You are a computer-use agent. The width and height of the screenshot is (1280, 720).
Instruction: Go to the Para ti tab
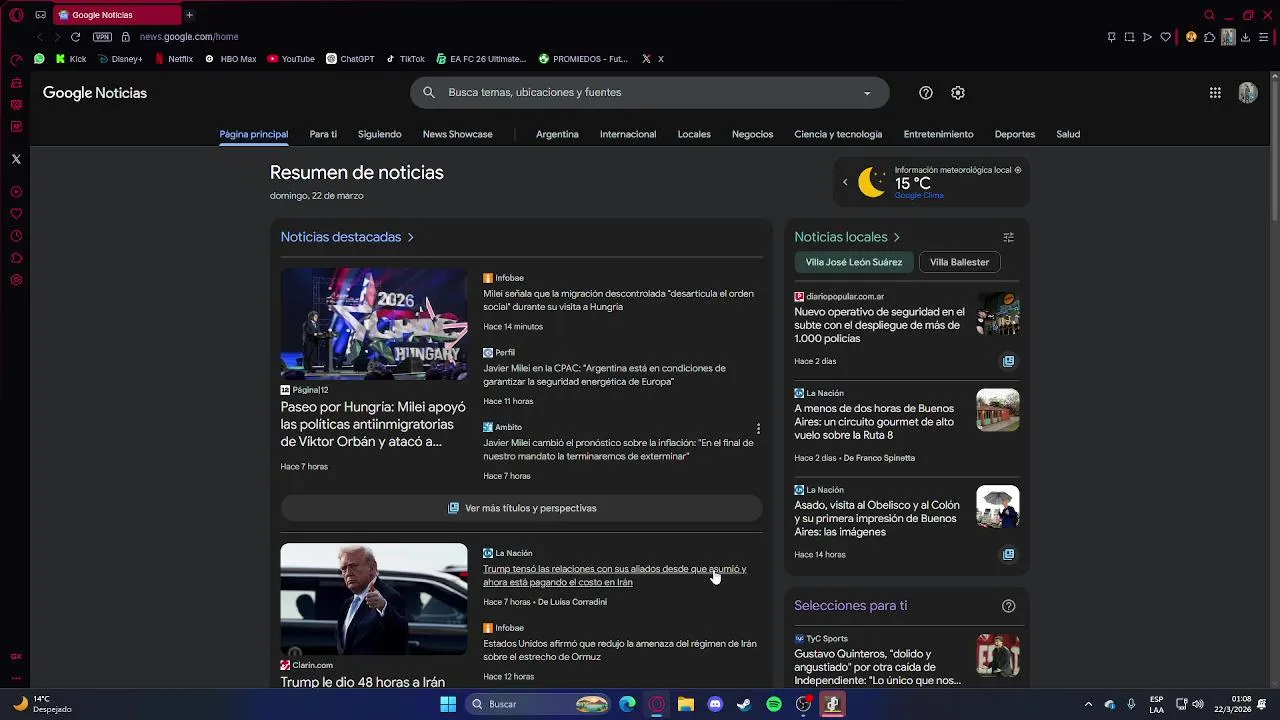pos(323,134)
